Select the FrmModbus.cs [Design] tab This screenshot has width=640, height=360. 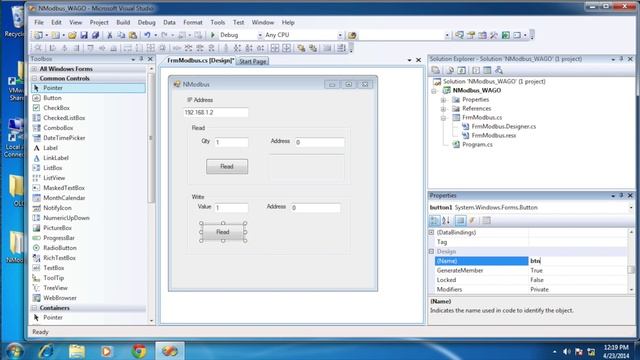[x=200, y=60]
